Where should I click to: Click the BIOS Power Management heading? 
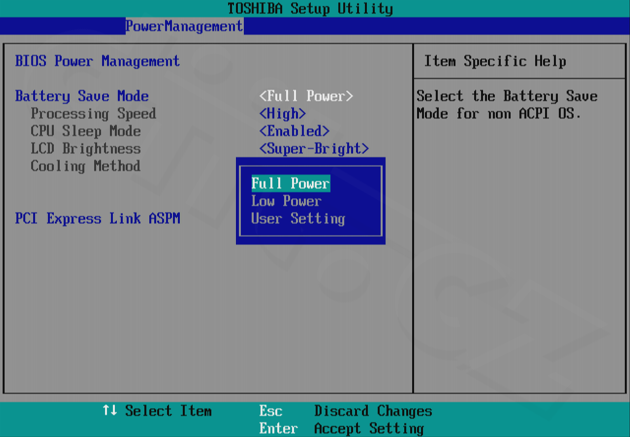pos(98,61)
